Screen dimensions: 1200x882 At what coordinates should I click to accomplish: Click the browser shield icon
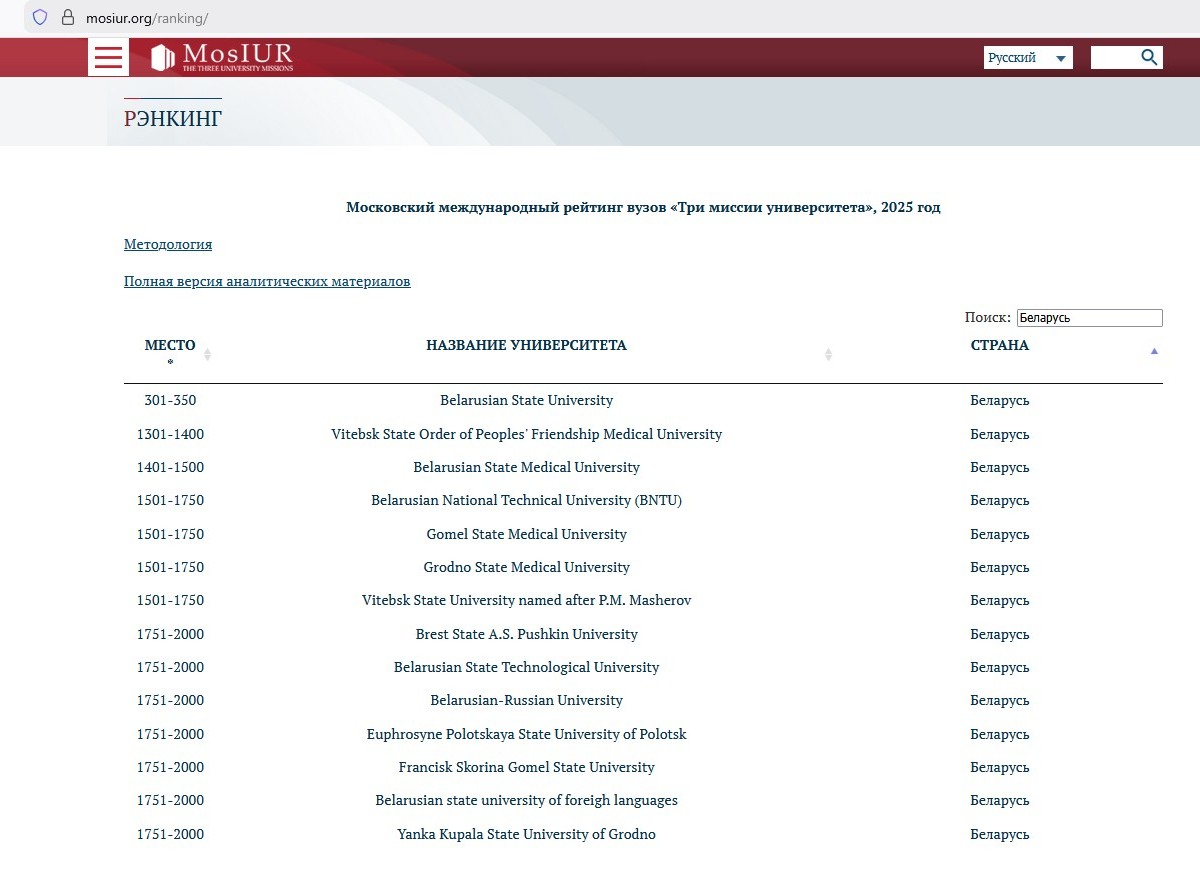(40, 18)
